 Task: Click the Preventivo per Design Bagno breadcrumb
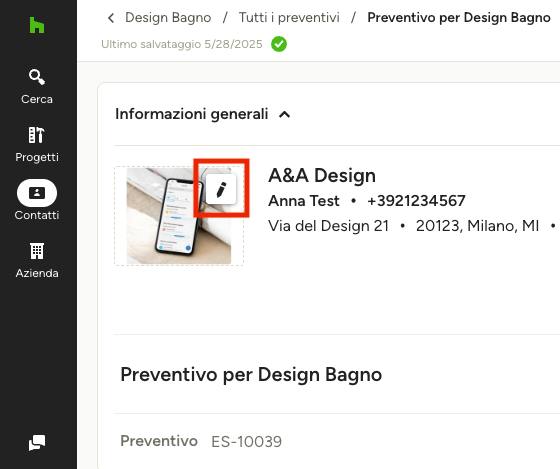click(459, 18)
